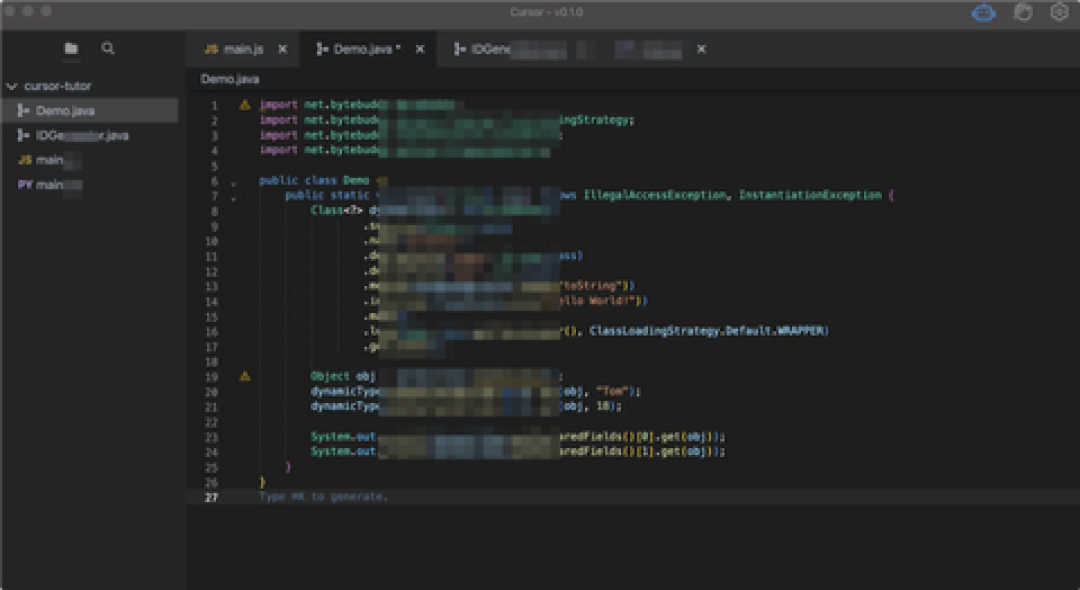
Task: Place cursor on line 27 generate hint
Action: [x=324, y=496]
